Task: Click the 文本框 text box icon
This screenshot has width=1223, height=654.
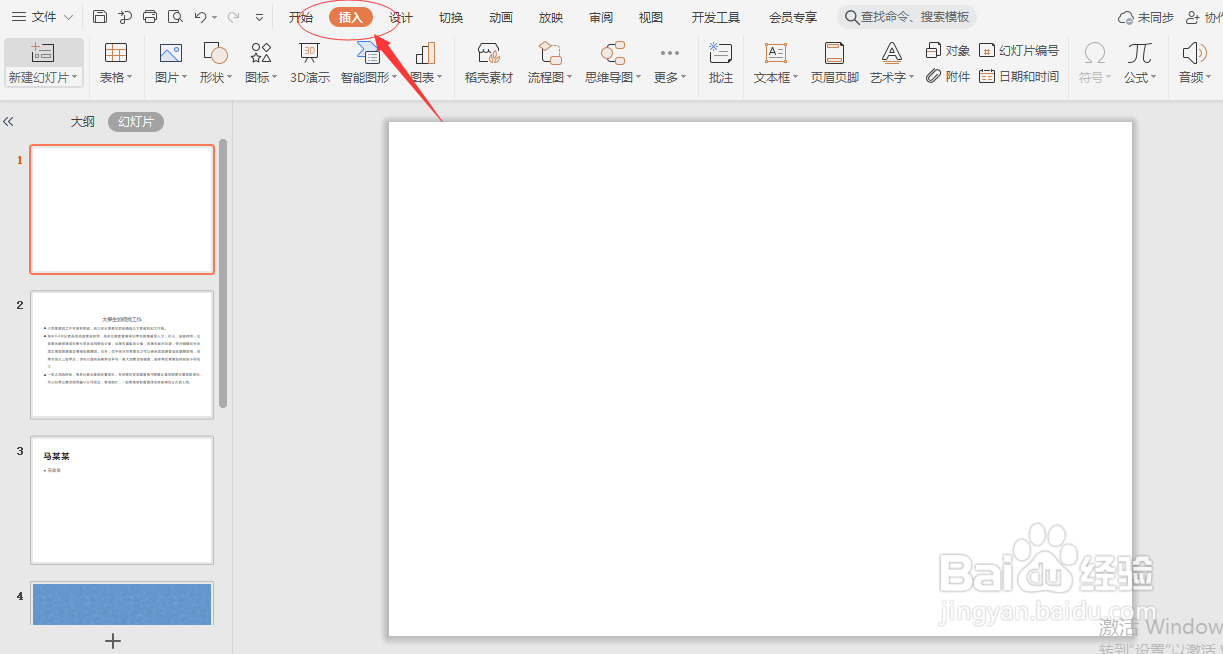Action: pyautogui.click(x=776, y=54)
